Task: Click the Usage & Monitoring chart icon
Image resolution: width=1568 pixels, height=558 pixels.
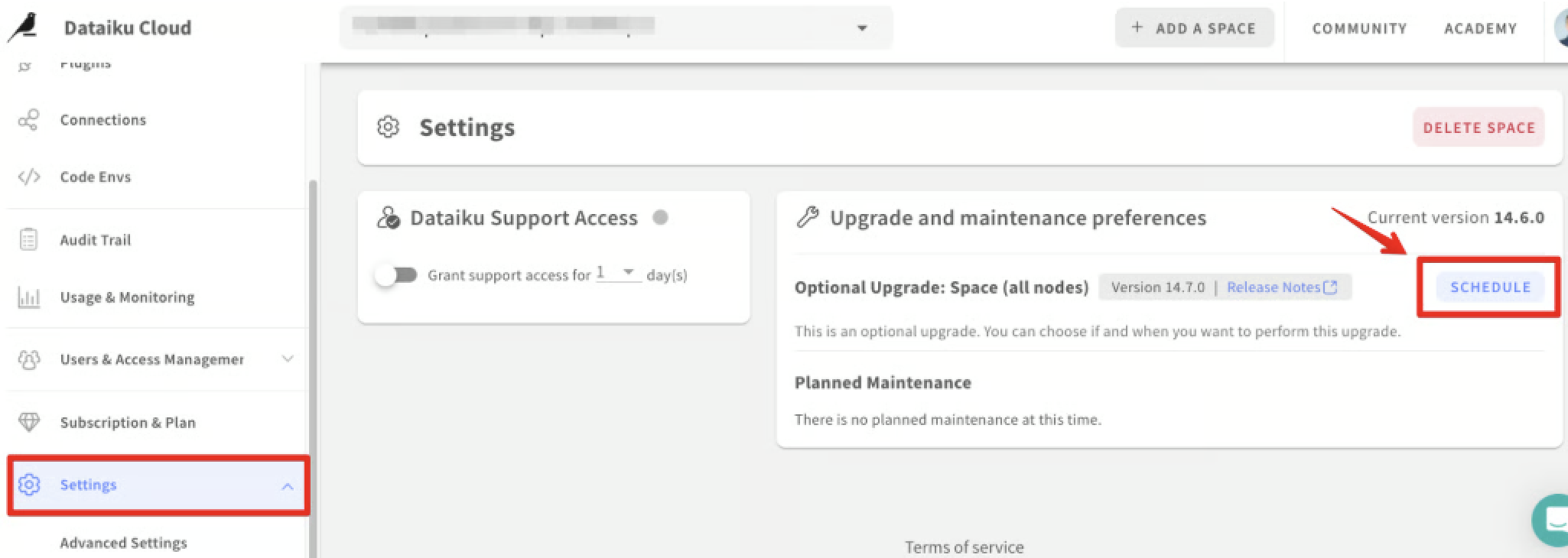Action: coord(28,297)
